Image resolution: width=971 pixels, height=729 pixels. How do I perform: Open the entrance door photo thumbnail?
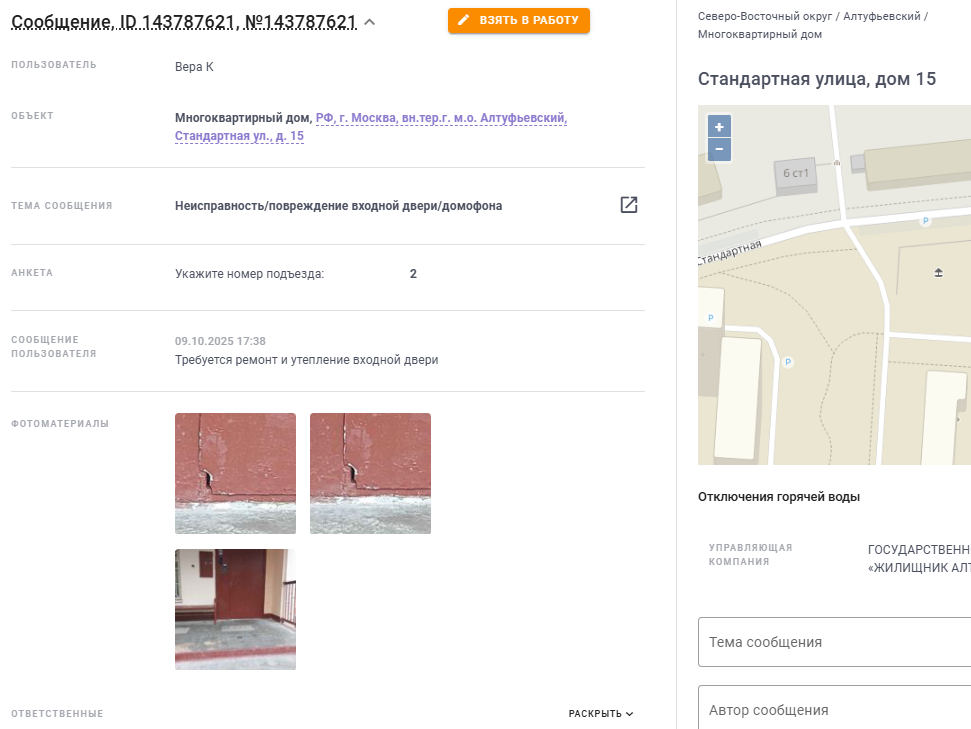click(x=235, y=609)
